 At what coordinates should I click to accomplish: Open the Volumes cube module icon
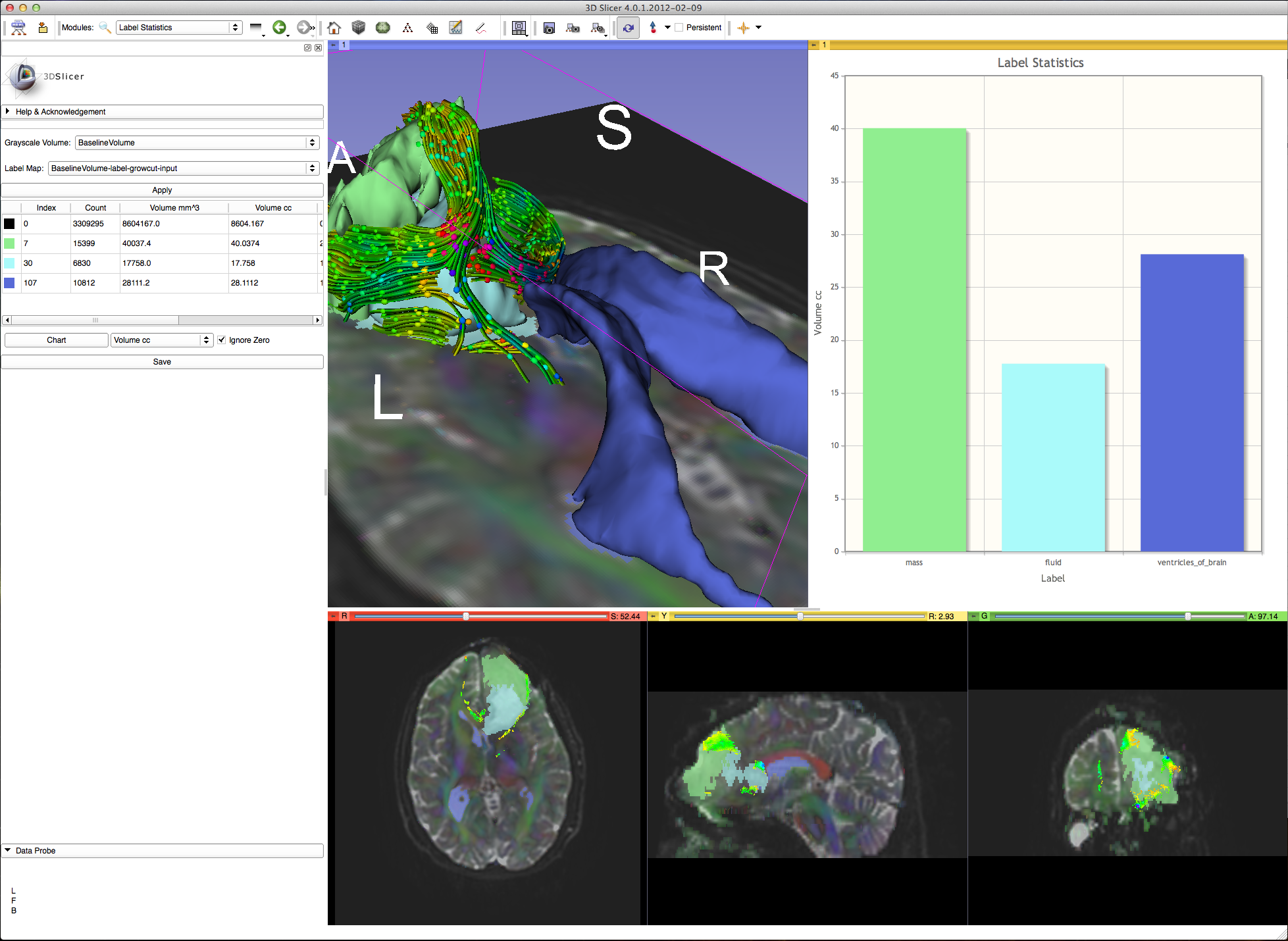click(358, 28)
